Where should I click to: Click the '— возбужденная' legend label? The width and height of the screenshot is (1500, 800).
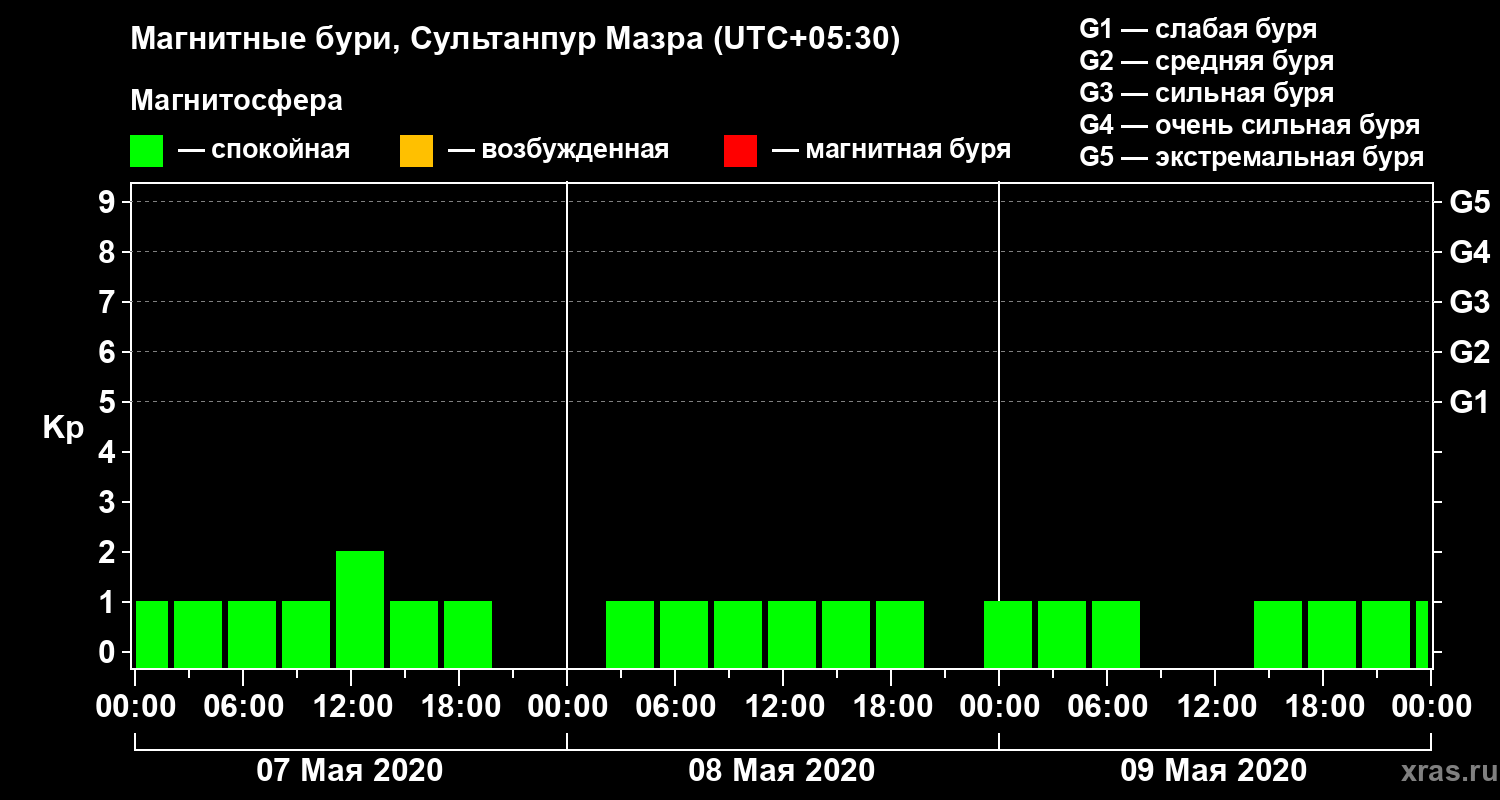click(558, 150)
